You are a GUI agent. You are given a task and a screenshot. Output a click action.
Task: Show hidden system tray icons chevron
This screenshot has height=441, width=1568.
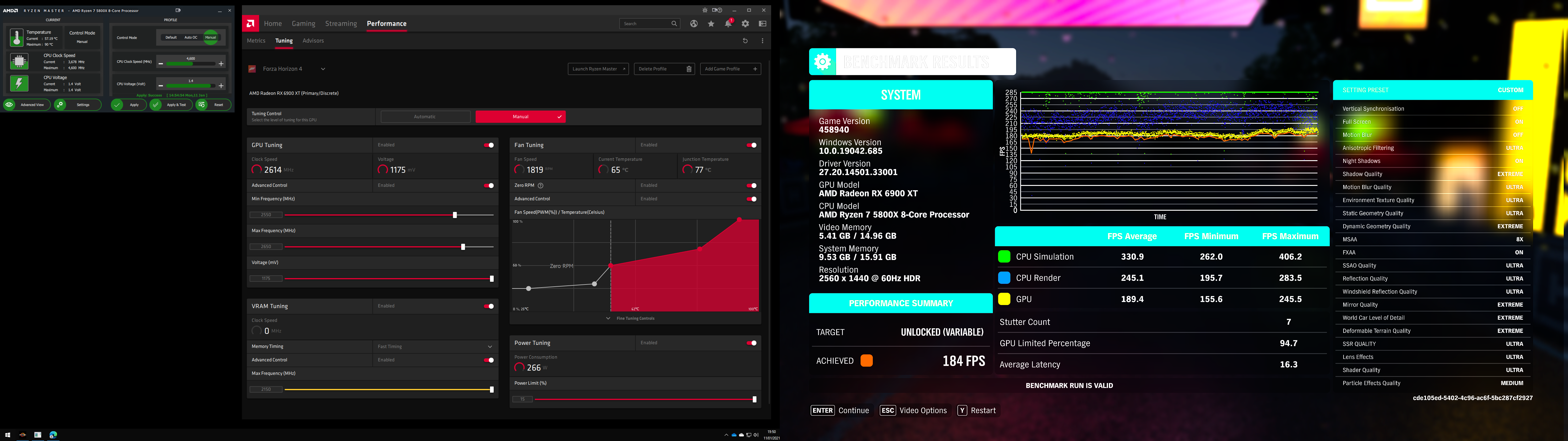[x=726, y=435]
